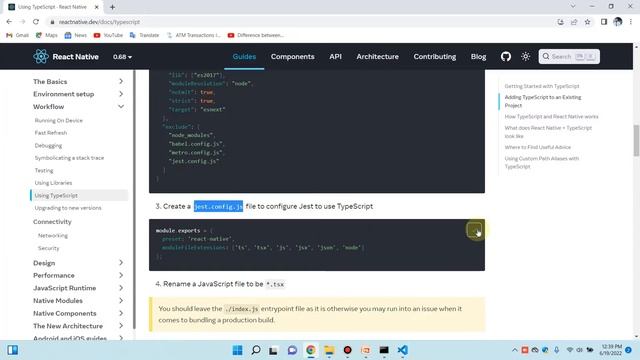Click the page vertical scrollbar thumb
The image size is (640, 360).
coord(636,140)
